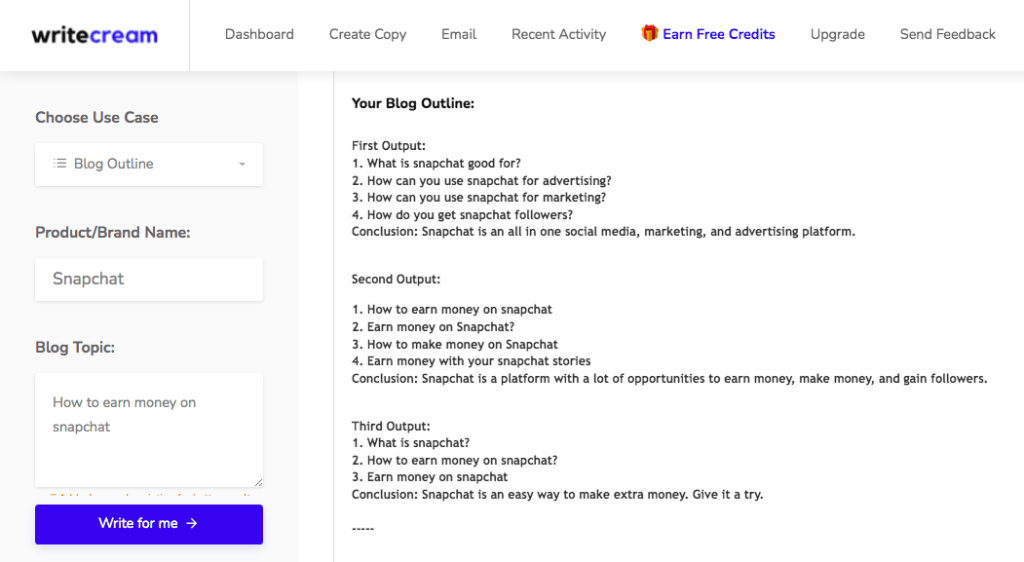Open the Email navigation item
This screenshot has width=1024, height=562.
(x=458, y=34)
